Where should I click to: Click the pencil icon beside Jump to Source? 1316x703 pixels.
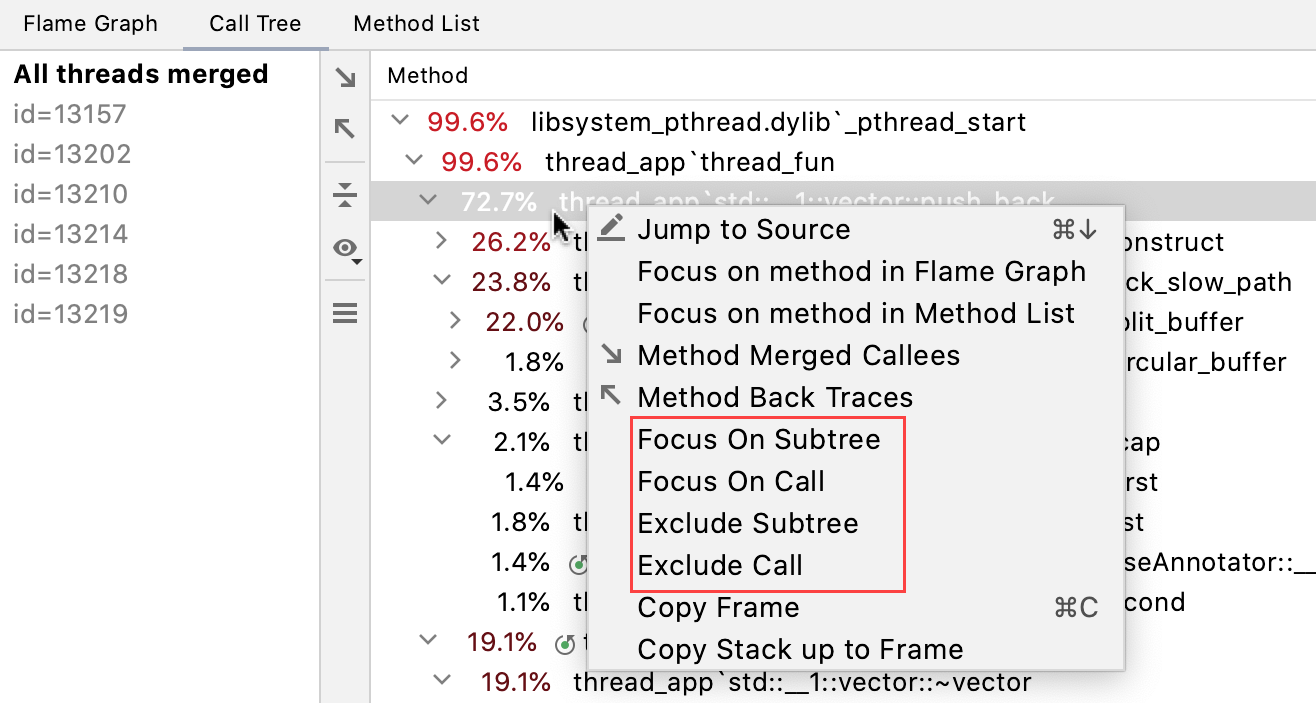(611, 228)
